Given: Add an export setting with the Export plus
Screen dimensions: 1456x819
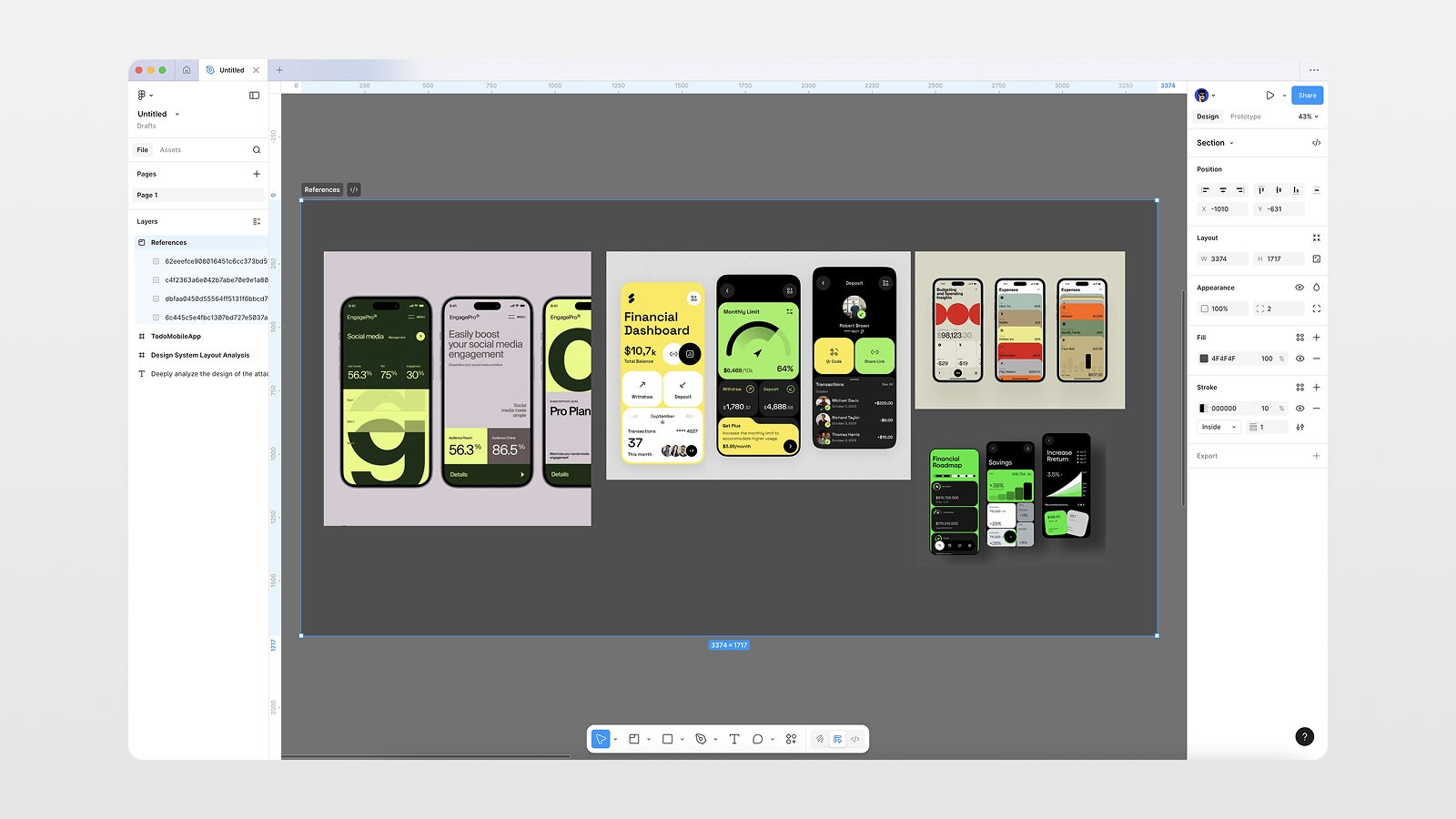Looking at the screenshot, I should pos(1316,455).
